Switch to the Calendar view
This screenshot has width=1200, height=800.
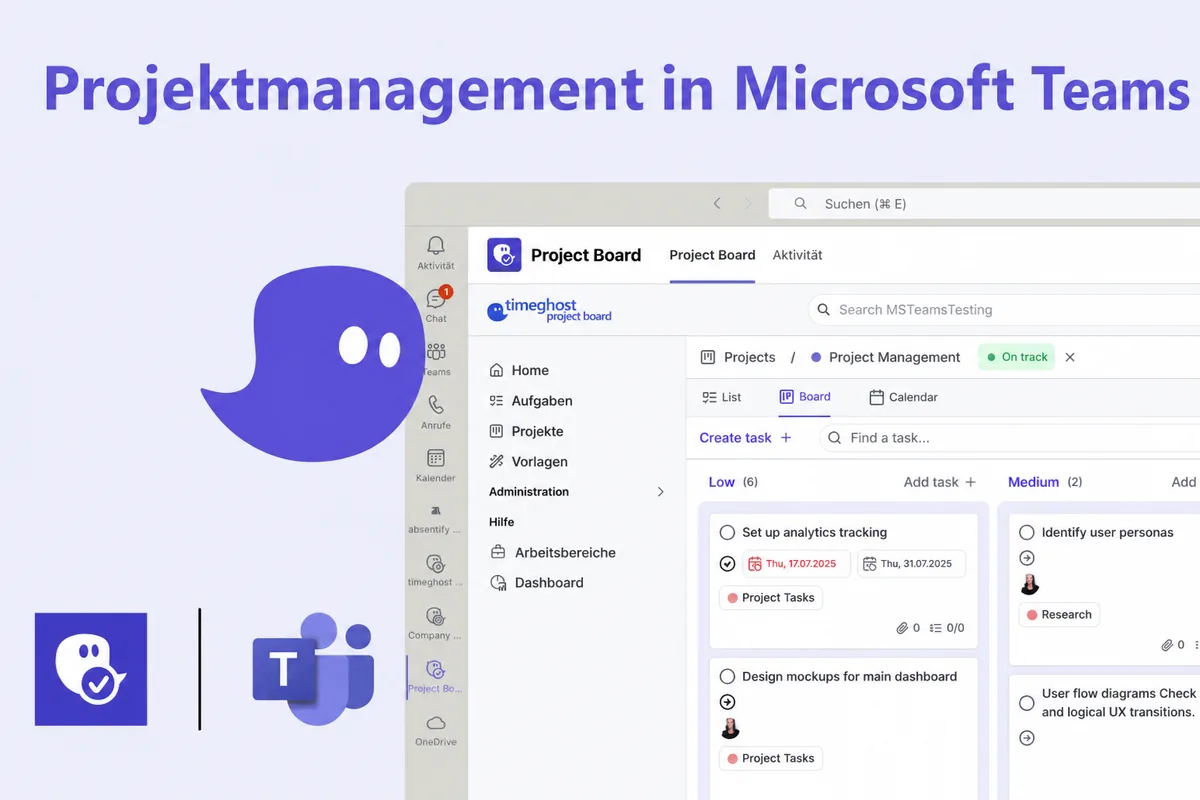point(903,397)
